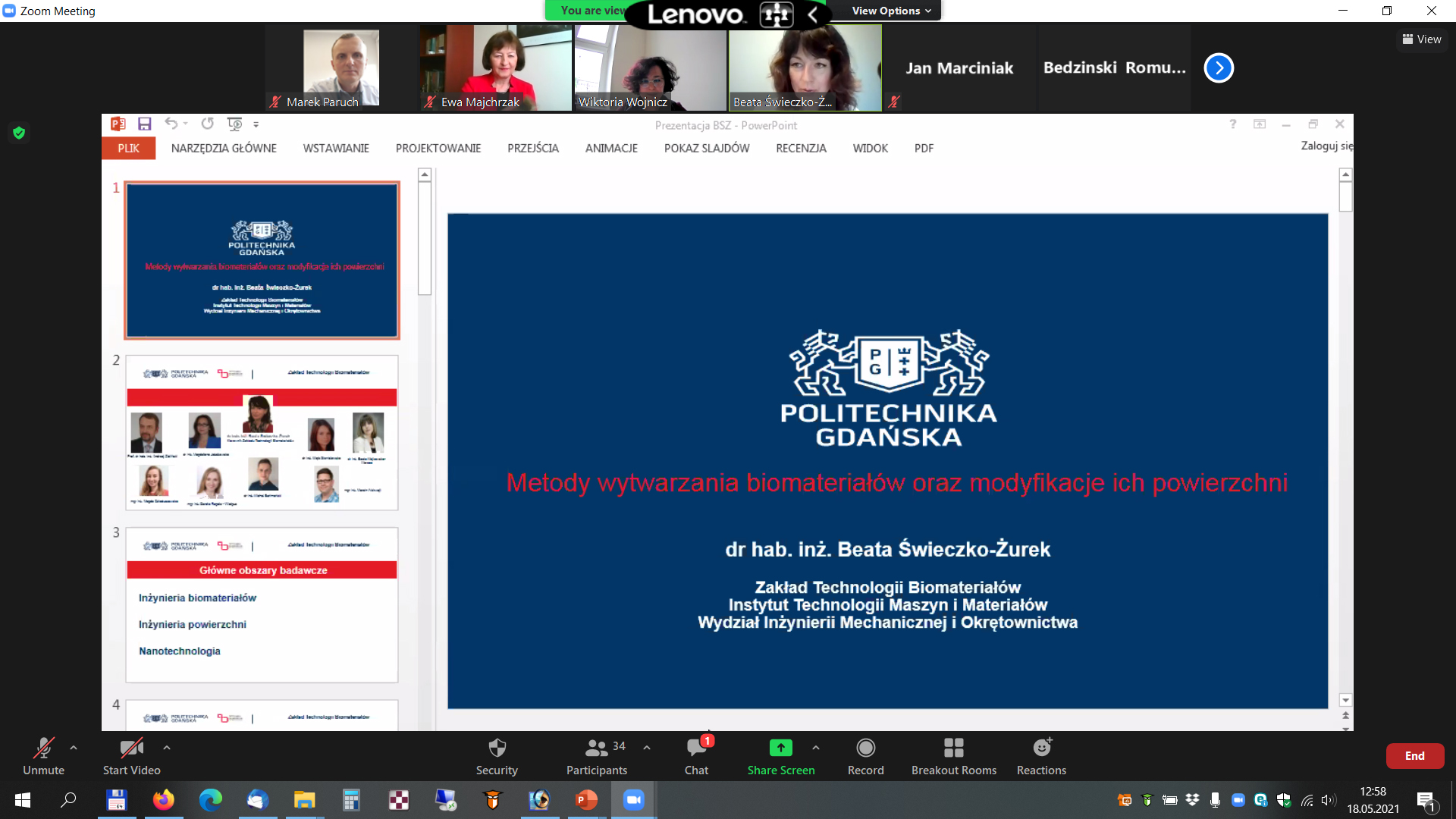Screen dimensions: 1456x819
Task: Select Marek Paruch video tile
Action: 340,67
